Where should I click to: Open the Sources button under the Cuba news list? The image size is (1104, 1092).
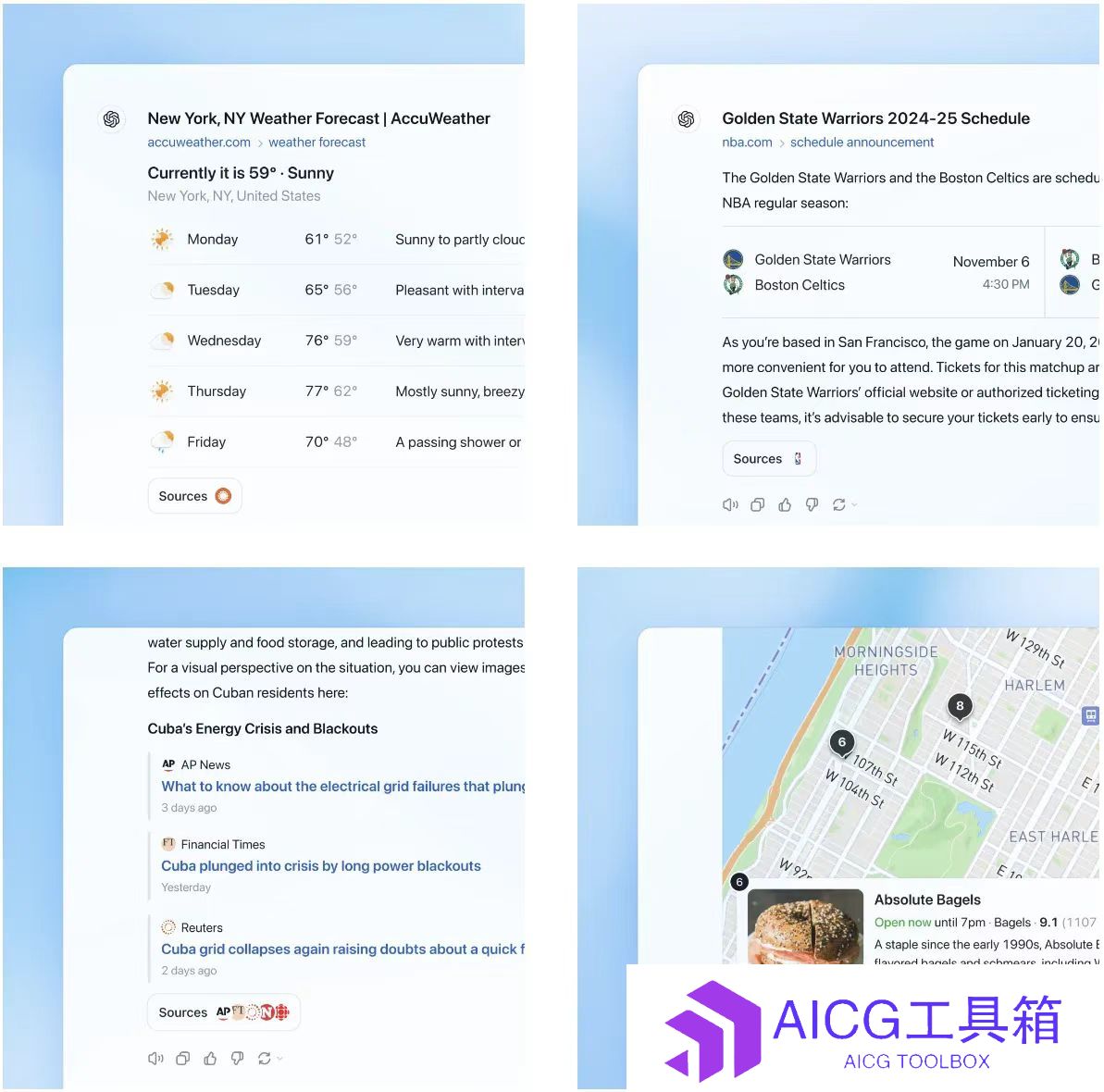coord(224,1012)
